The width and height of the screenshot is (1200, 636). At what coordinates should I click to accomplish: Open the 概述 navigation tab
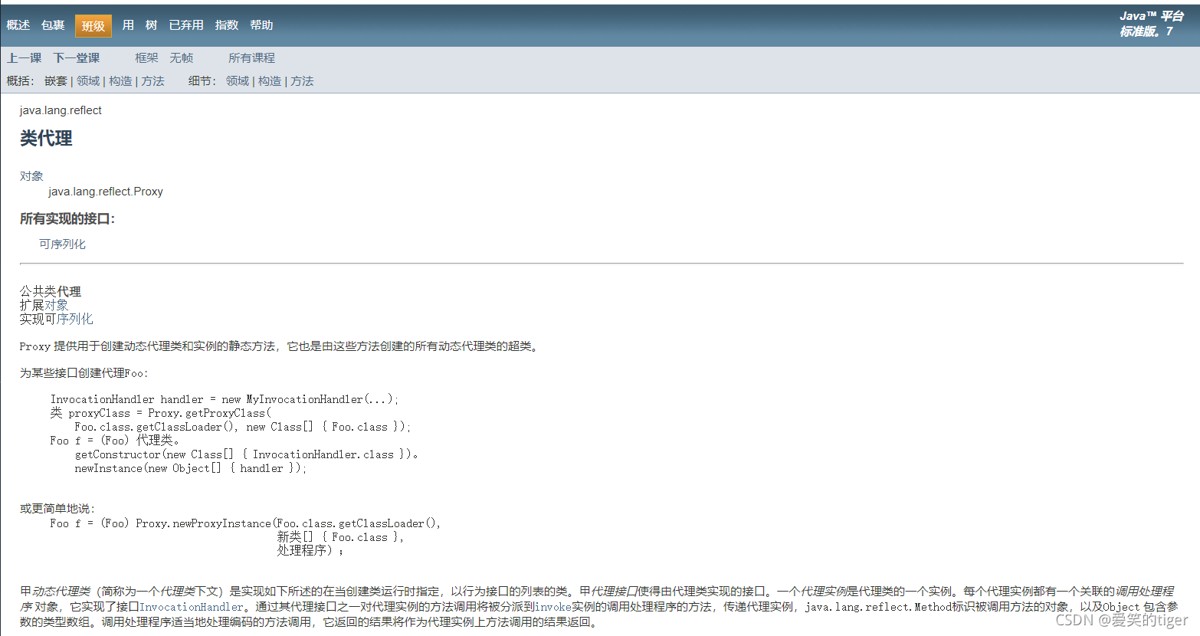click(x=18, y=25)
